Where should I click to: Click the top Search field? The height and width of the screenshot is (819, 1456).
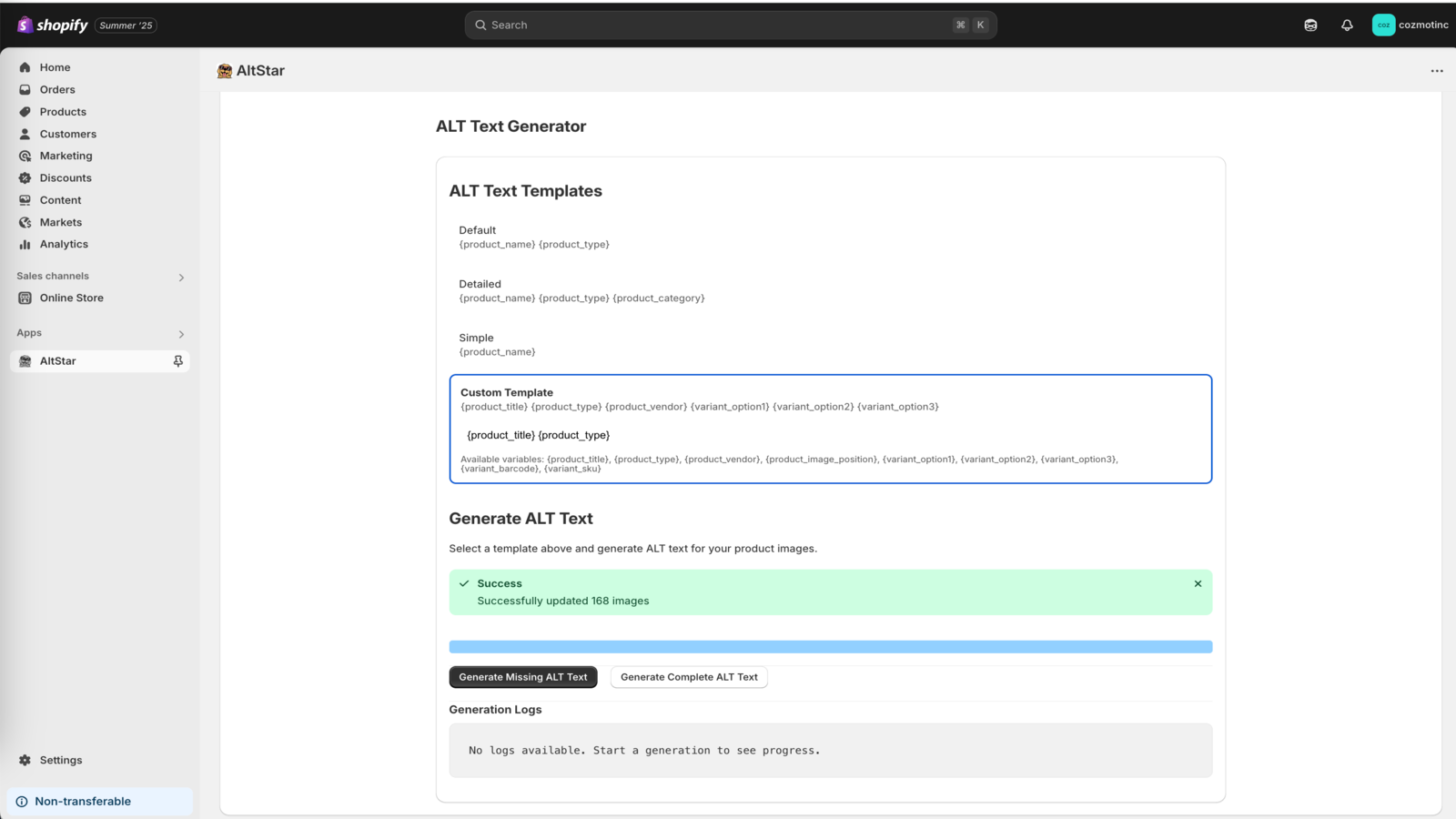(x=731, y=25)
